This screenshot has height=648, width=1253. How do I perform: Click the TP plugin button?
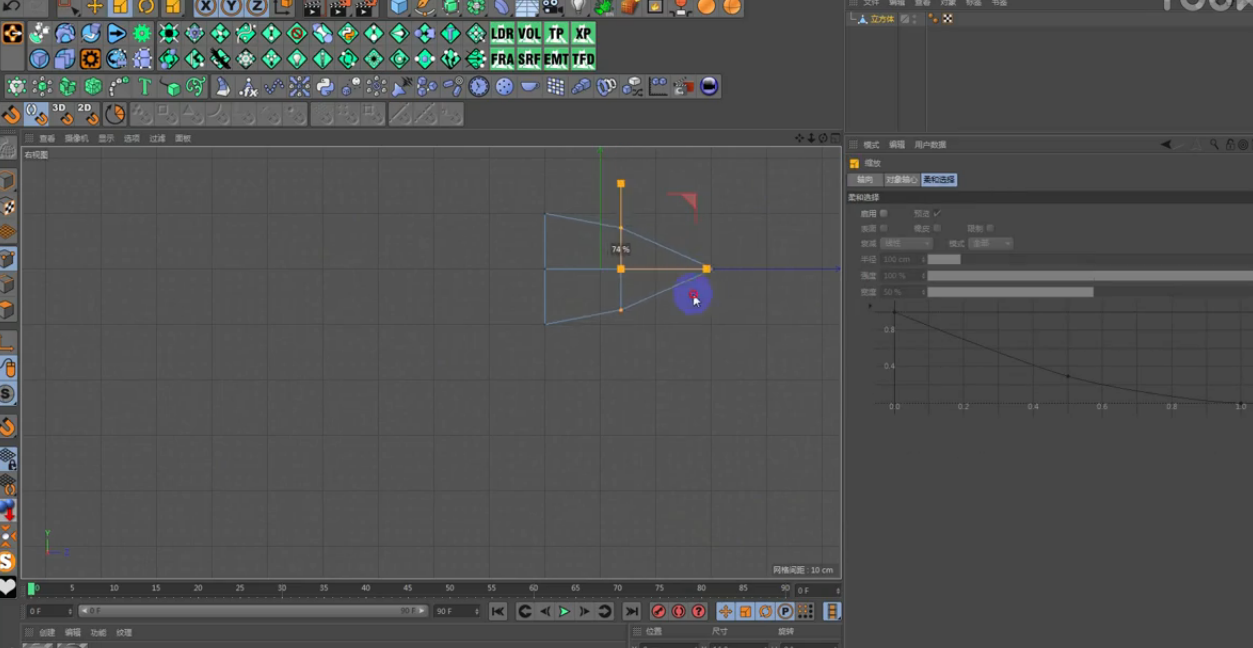pos(556,33)
